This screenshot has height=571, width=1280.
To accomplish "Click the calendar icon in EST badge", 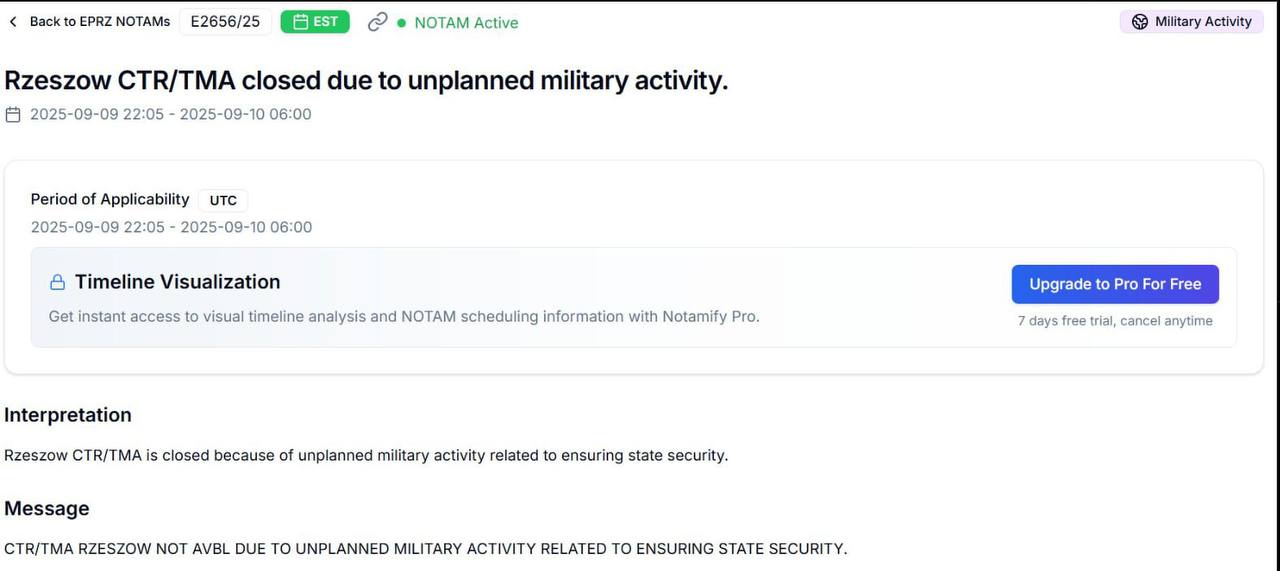I will (x=300, y=22).
